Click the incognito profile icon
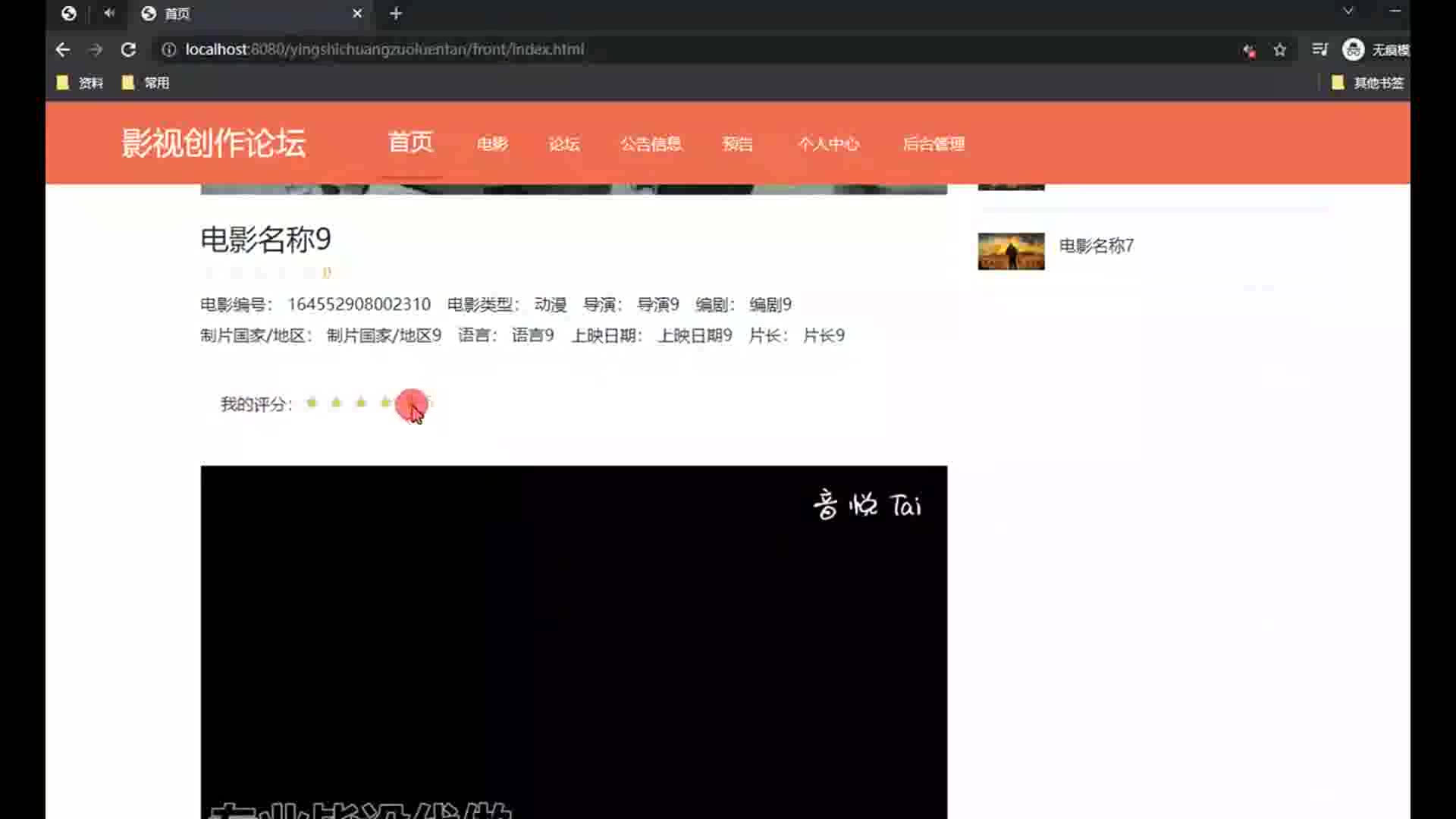Screen dimensions: 1456x819 click(1353, 49)
